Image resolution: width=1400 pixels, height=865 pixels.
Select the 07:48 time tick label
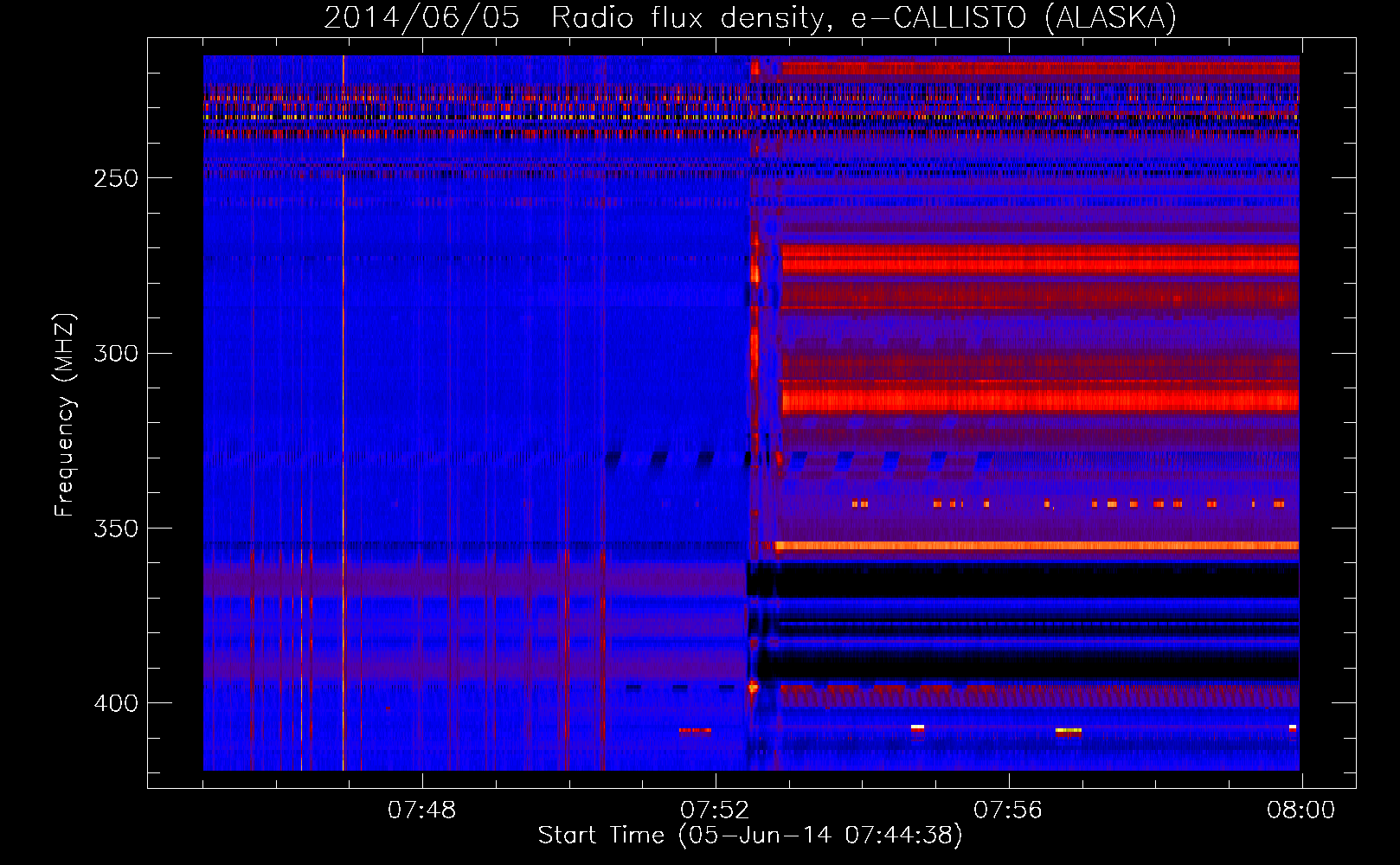click(421, 811)
